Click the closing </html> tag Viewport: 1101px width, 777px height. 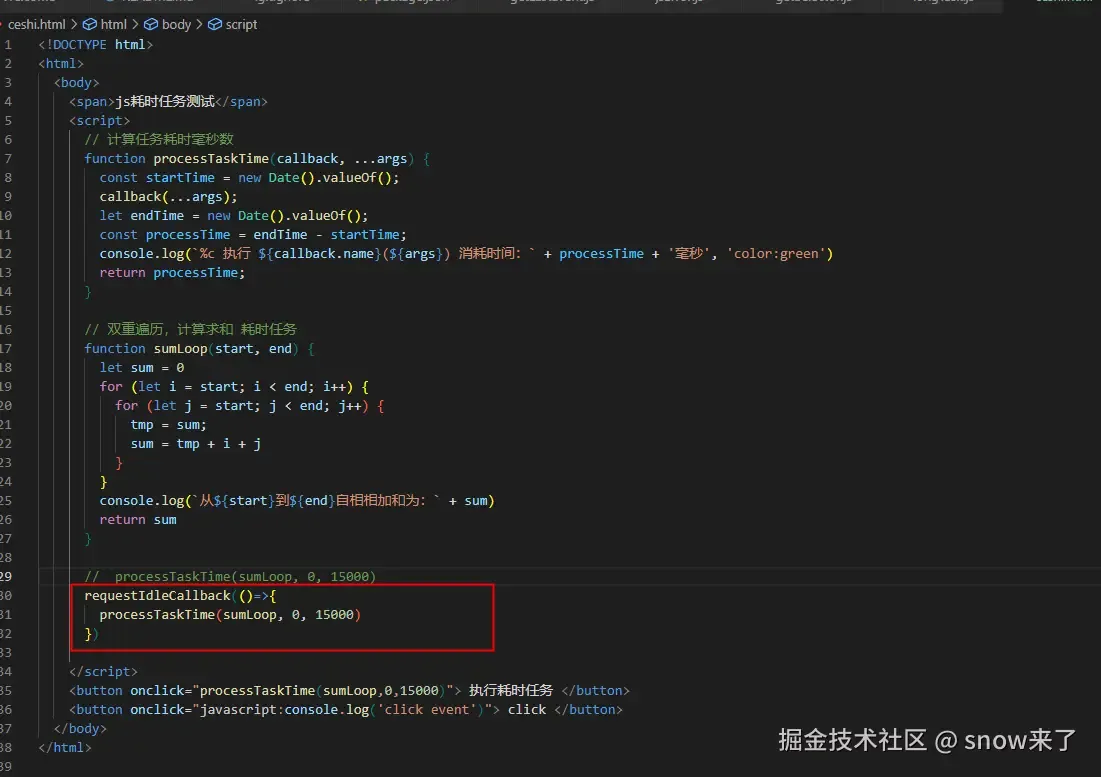(x=65, y=748)
